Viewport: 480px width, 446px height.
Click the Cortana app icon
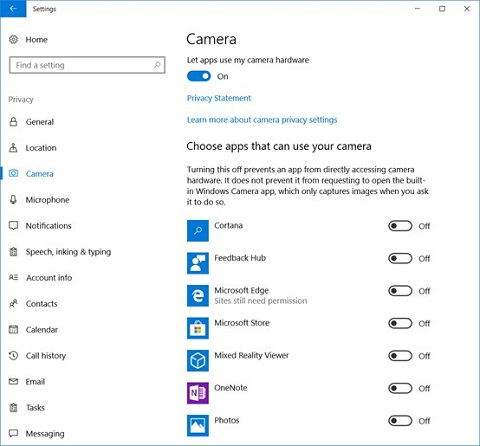point(198,230)
